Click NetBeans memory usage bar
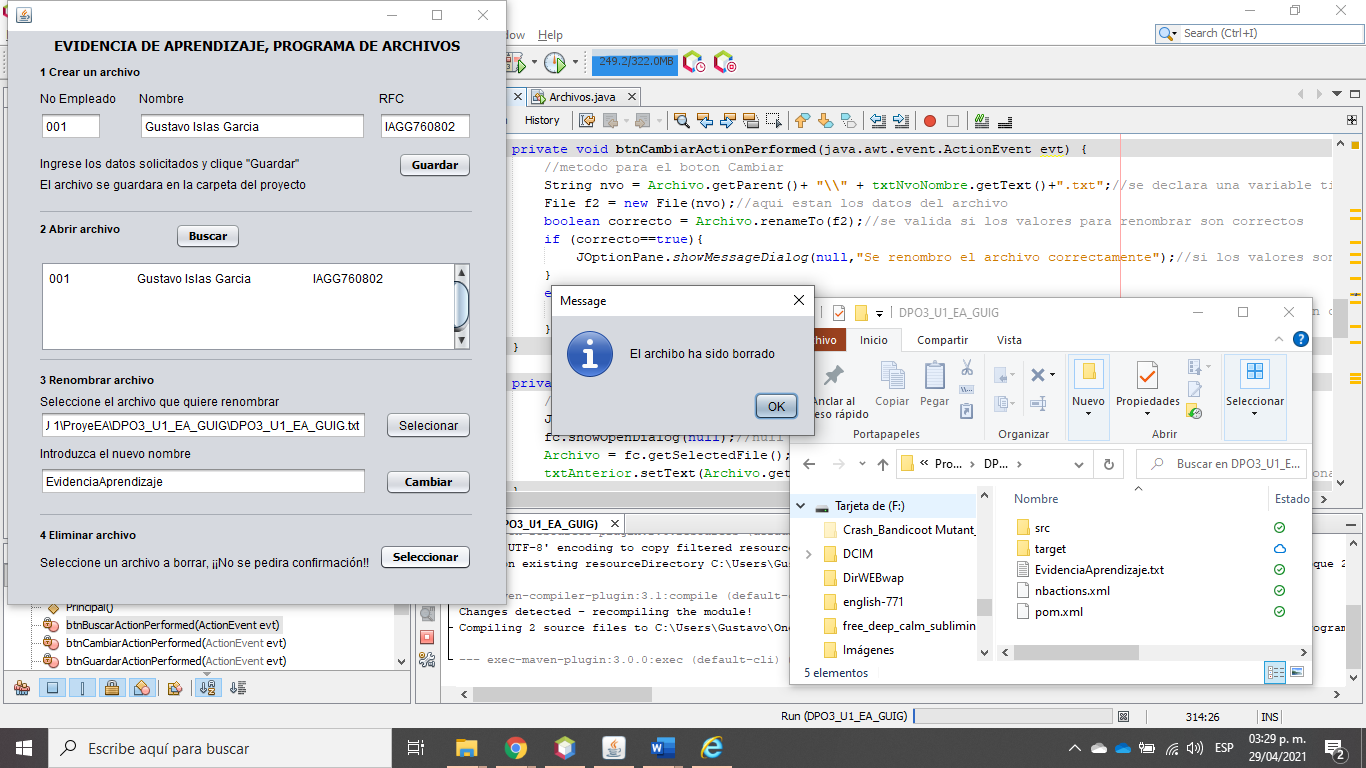The height and width of the screenshot is (768, 1366). click(x=635, y=62)
